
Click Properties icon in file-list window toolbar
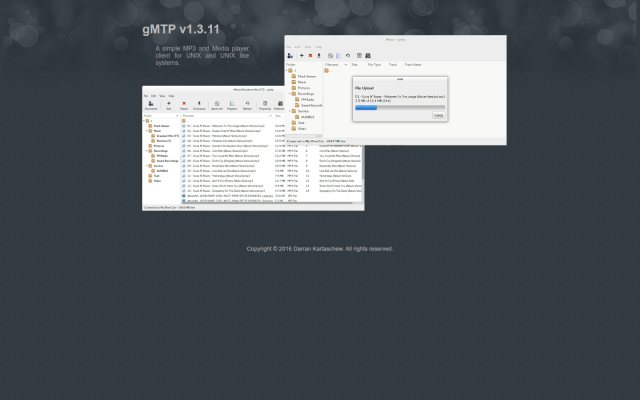tap(265, 104)
